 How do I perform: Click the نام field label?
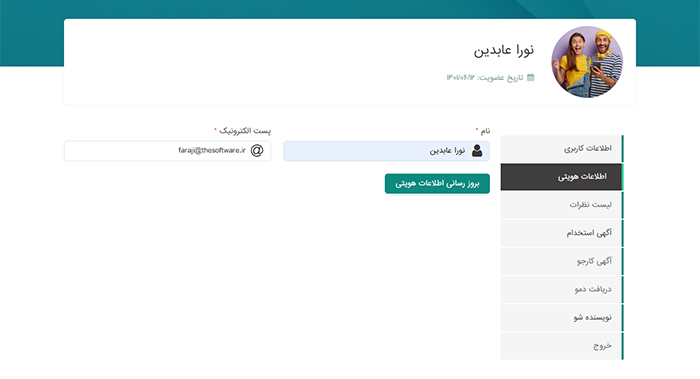(x=485, y=131)
